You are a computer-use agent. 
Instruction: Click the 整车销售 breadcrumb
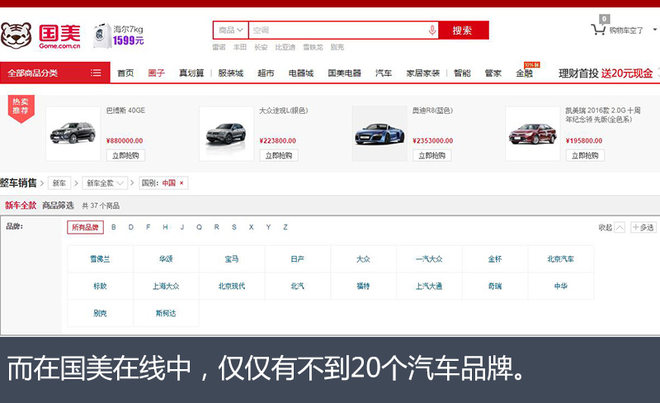pos(19,183)
